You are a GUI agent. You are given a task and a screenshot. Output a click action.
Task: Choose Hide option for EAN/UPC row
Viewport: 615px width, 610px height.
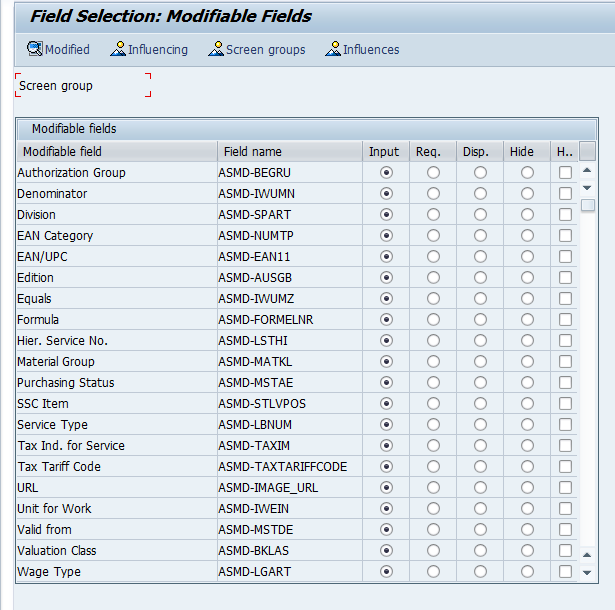[x=527, y=257]
